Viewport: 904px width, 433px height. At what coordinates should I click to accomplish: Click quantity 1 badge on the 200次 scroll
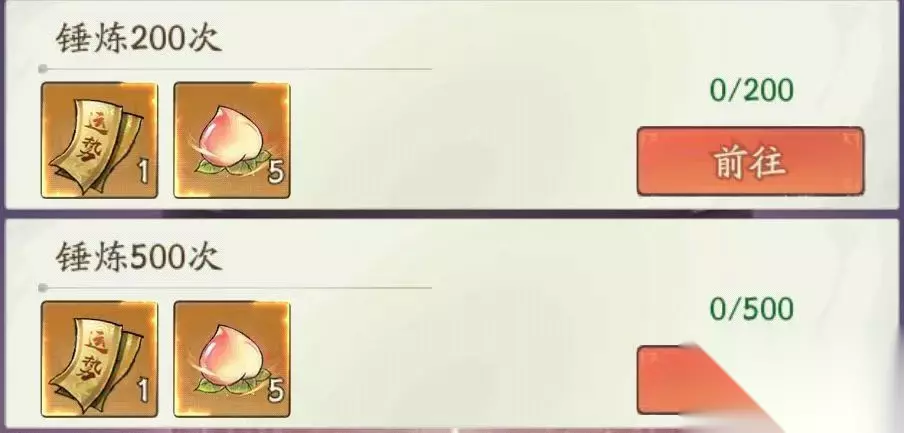pyautogui.click(x=143, y=172)
